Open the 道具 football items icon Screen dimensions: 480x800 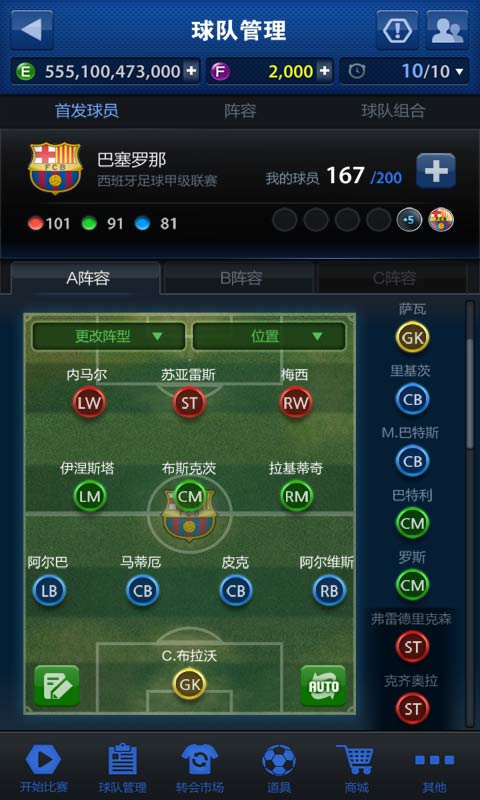(x=279, y=768)
